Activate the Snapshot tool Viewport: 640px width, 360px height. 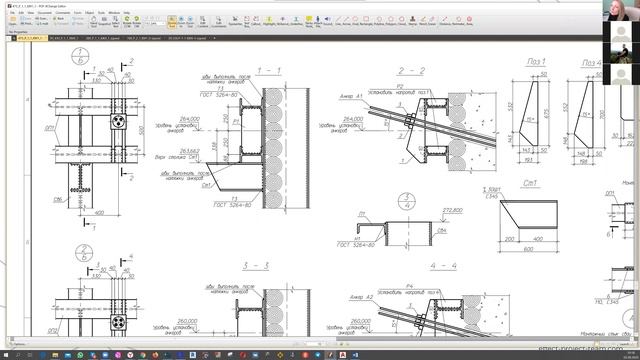pyautogui.click(x=104, y=21)
